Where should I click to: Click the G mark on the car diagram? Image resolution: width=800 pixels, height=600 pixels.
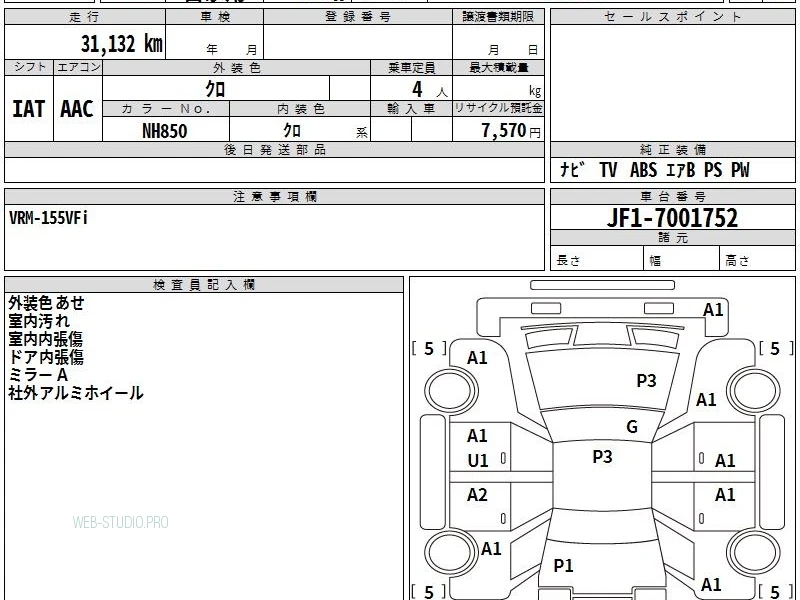[632, 427]
